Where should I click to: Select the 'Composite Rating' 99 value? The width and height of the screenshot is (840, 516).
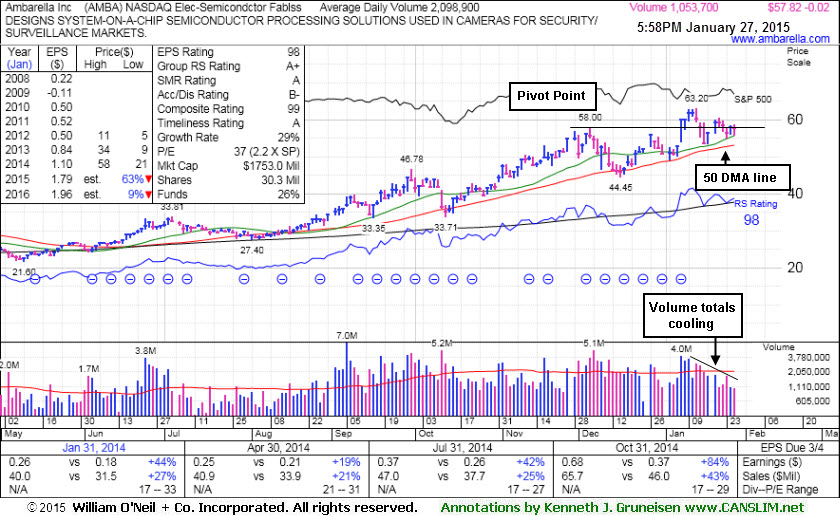pyautogui.click(x=293, y=109)
